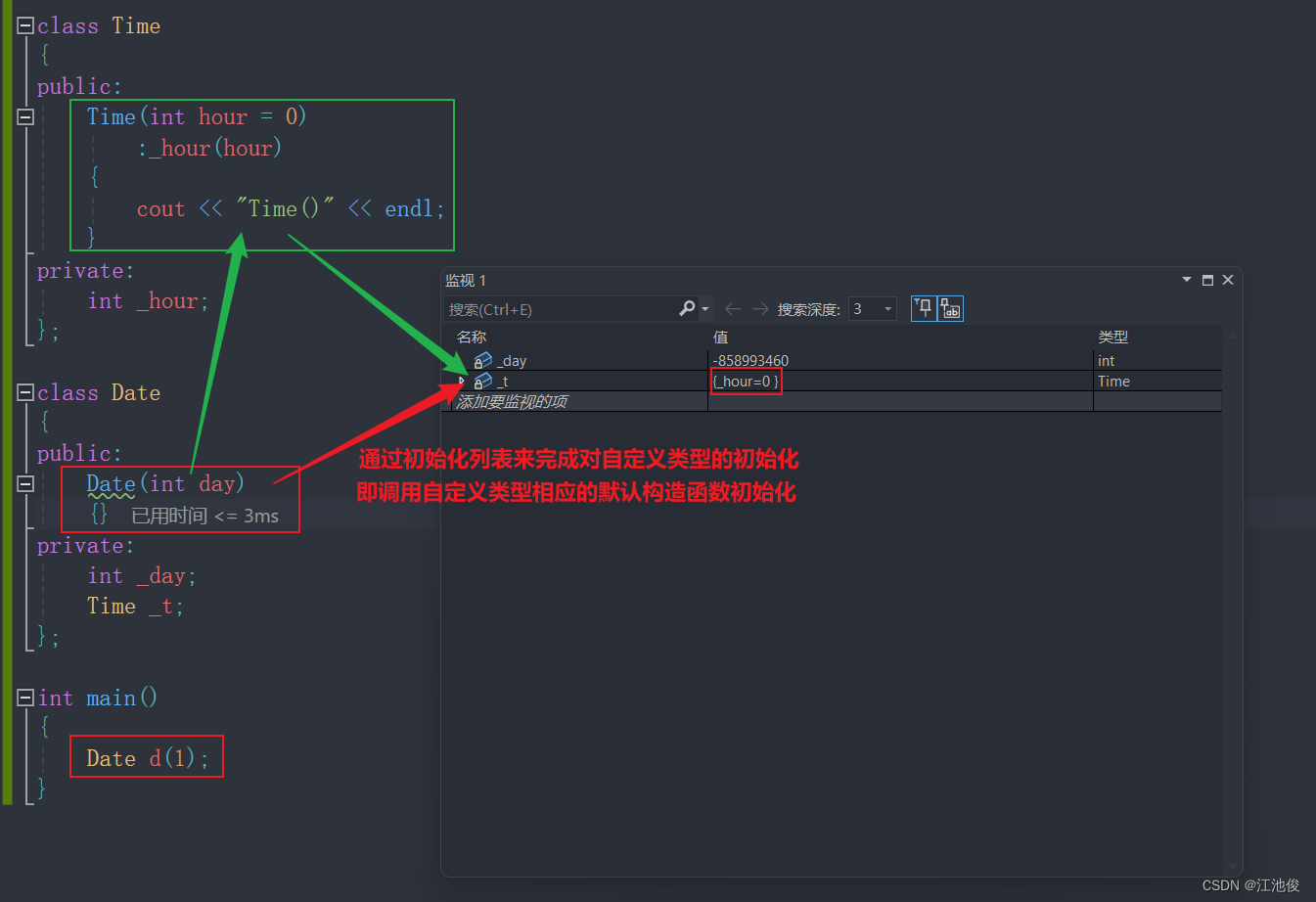Select the int type cell of _day
The image size is (1316, 902).
(x=1157, y=361)
